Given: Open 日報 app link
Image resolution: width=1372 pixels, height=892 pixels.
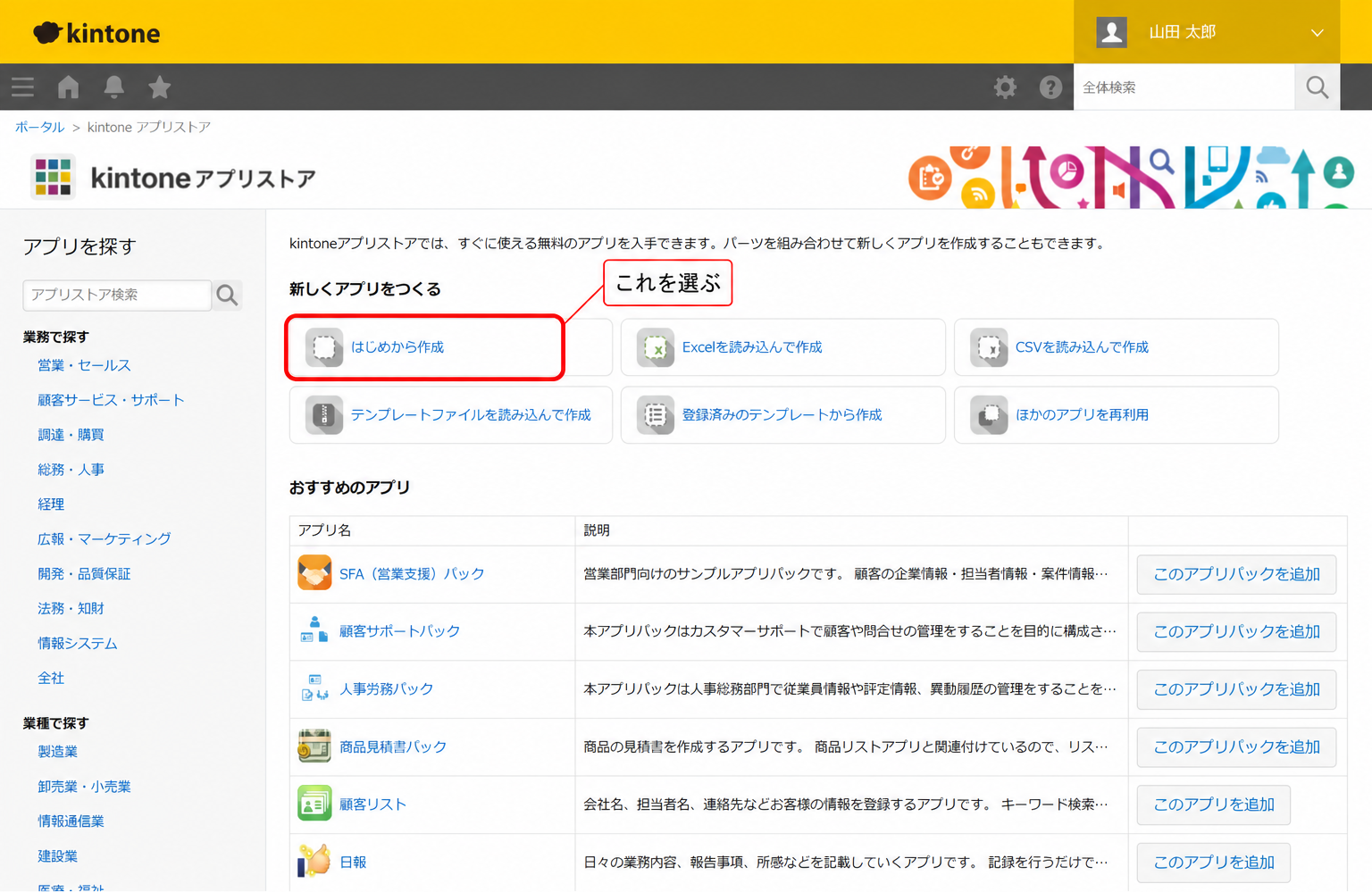Looking at the screenshot, I should [x=353, y=863].
